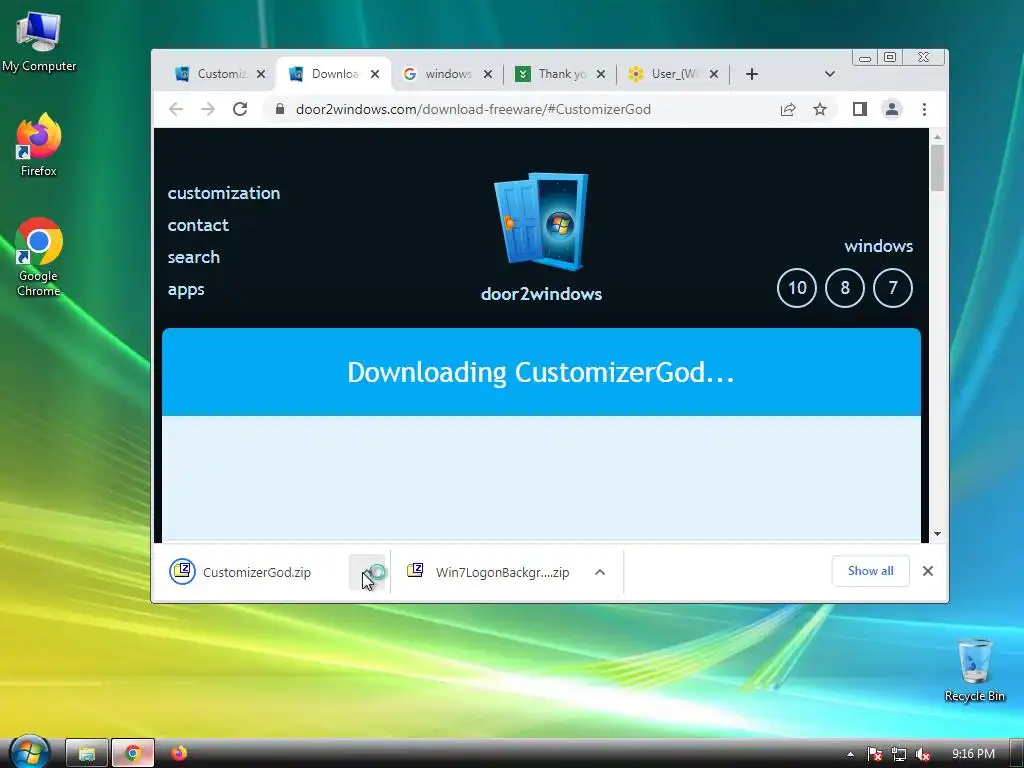
Task: Click the show desktop button
Action: (1017, 754)
